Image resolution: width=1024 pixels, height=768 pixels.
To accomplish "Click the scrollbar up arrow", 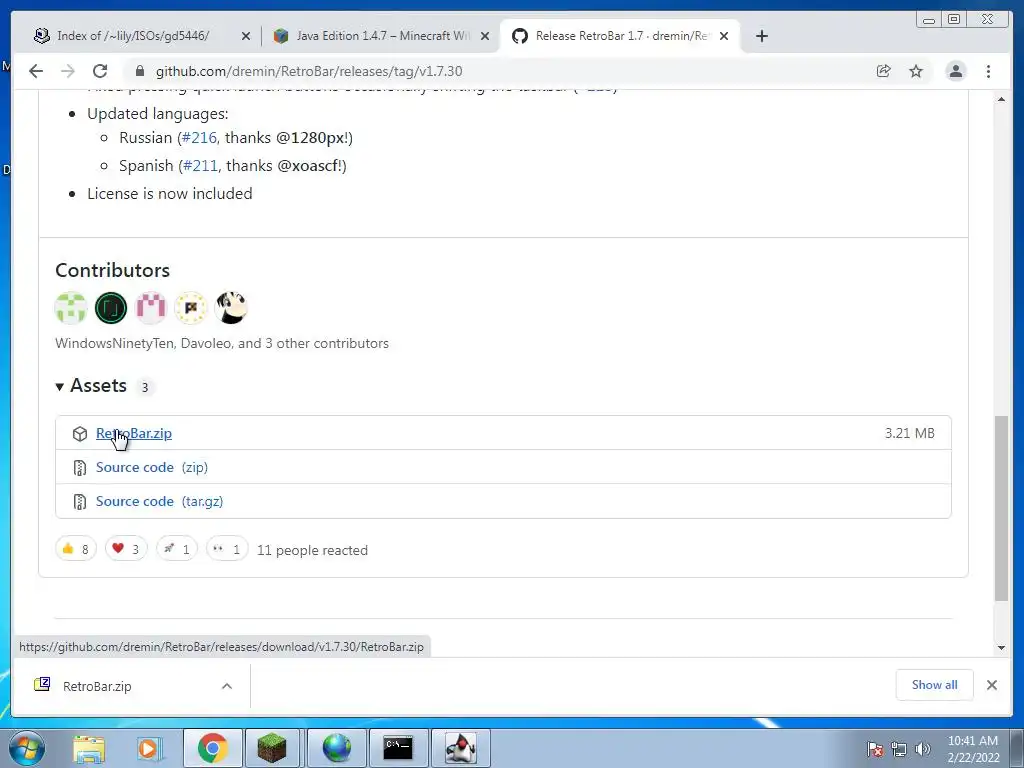I will point(1001,99).
